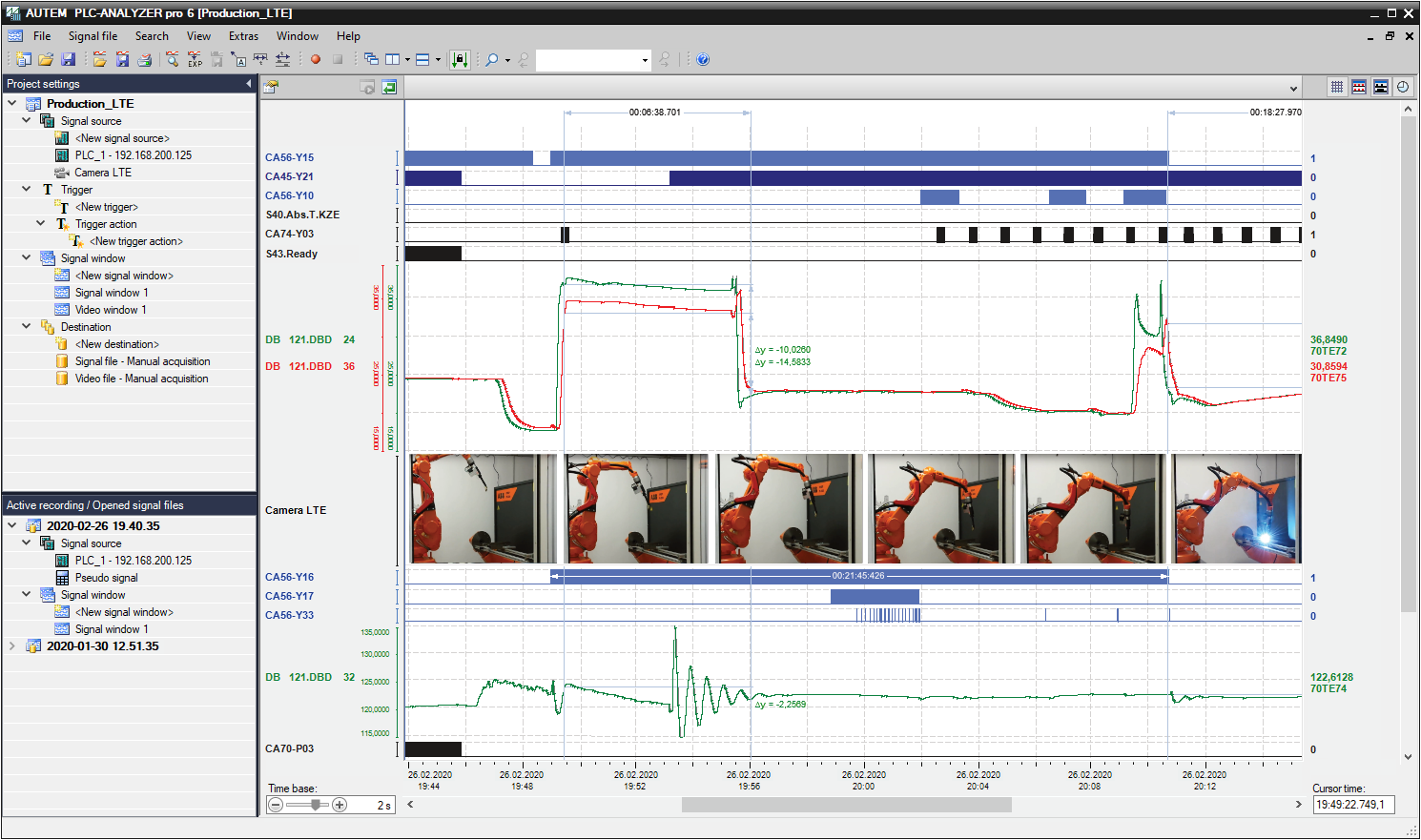Click the clock time display icon
1421x840 pixels.
tap(1403, 87)
